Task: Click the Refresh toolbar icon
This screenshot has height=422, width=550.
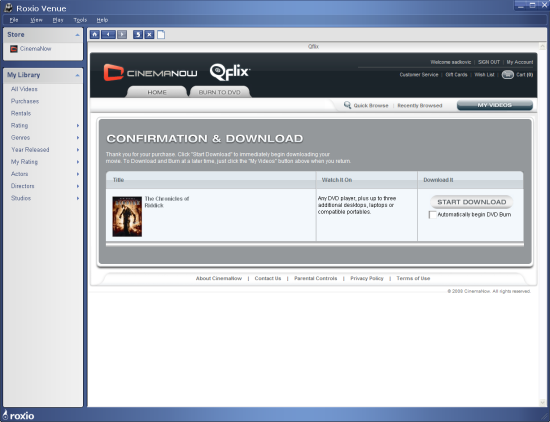Action: tap(138, 34)
